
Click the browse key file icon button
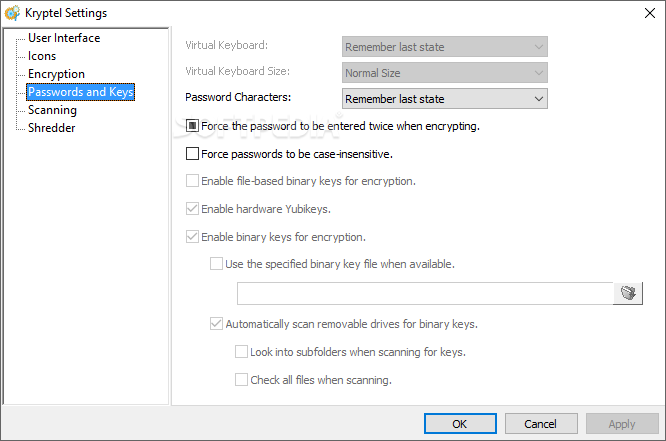628,293
